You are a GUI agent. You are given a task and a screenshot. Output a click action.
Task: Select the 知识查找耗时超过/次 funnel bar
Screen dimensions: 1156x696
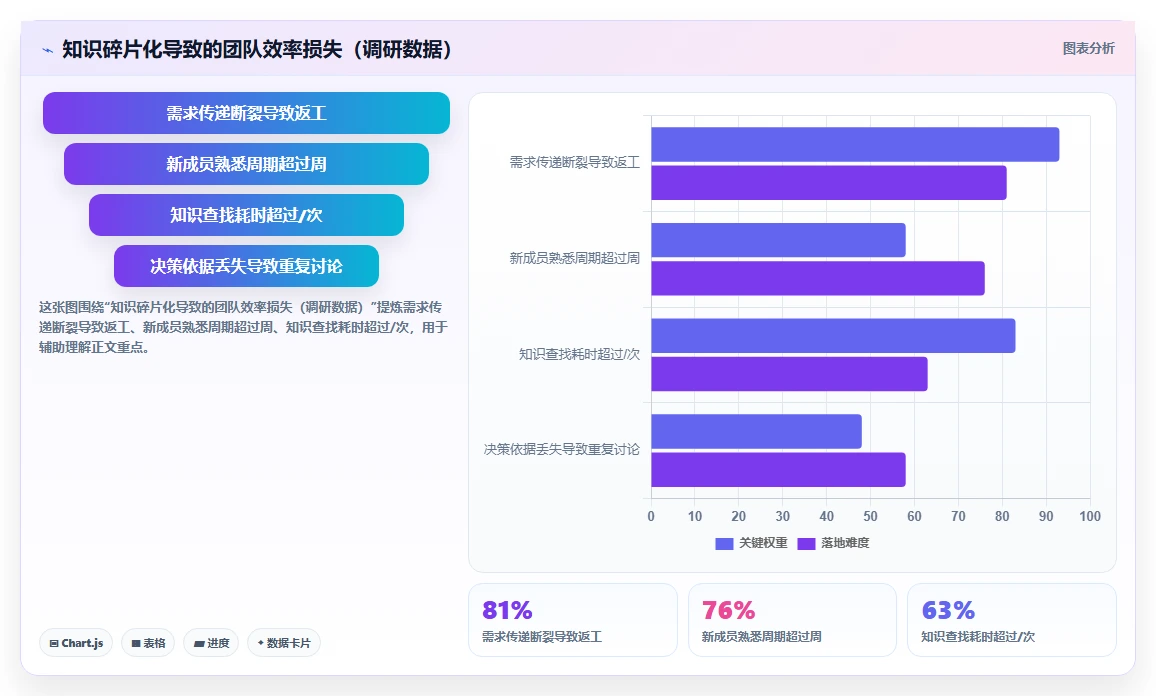point(246,215)
